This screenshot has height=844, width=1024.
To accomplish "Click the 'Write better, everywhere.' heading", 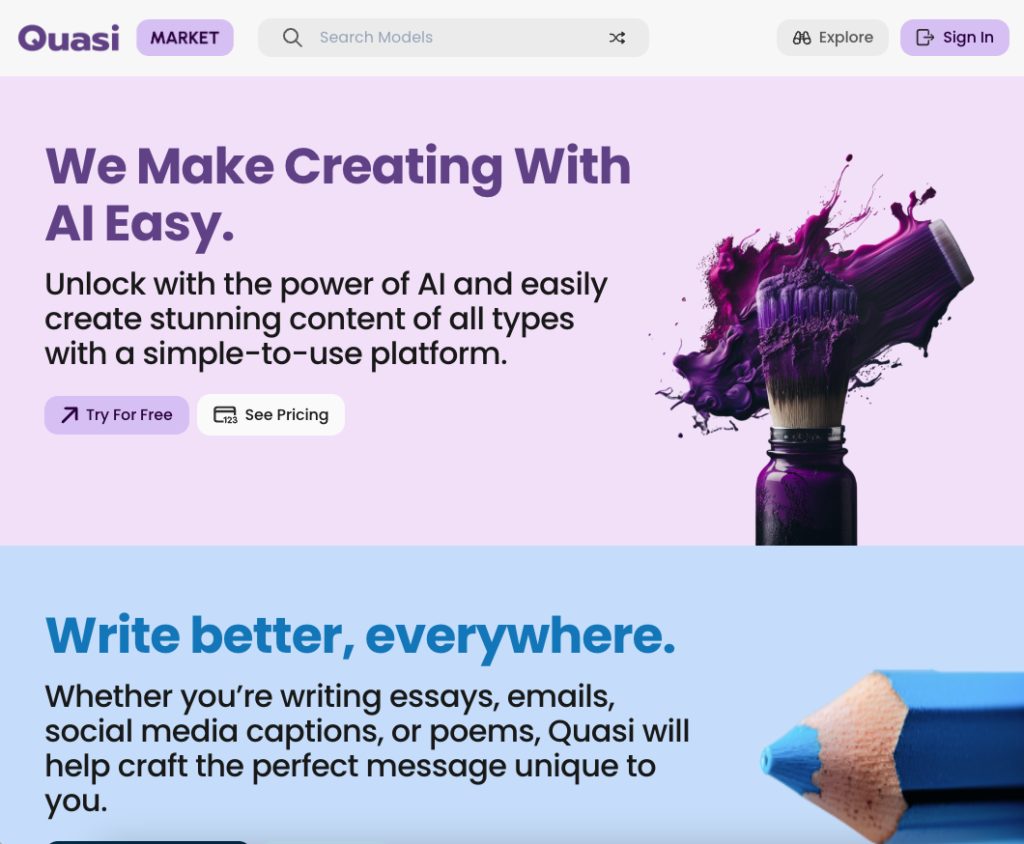I will click(x=360, y=636).
